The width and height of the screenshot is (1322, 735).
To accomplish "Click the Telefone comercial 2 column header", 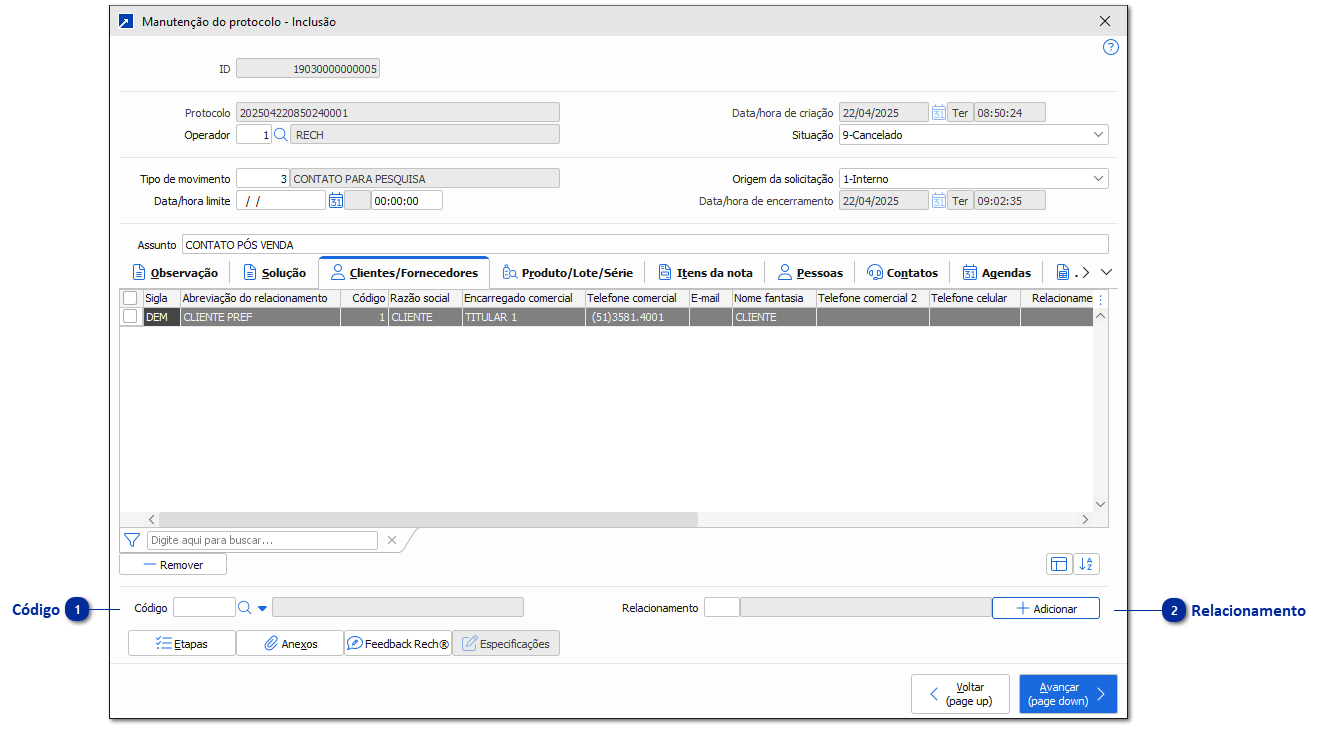I will [872, 298].
